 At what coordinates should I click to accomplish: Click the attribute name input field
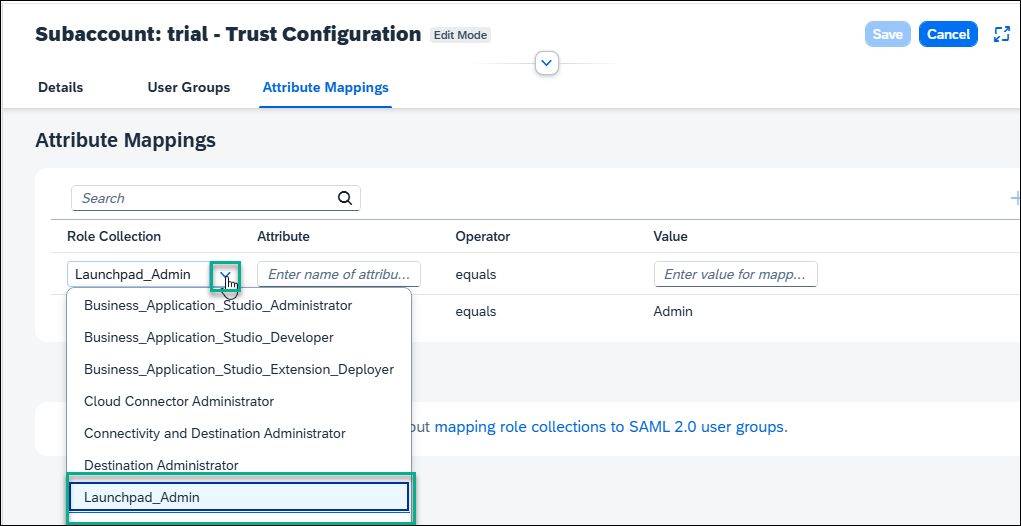[339, 275]
